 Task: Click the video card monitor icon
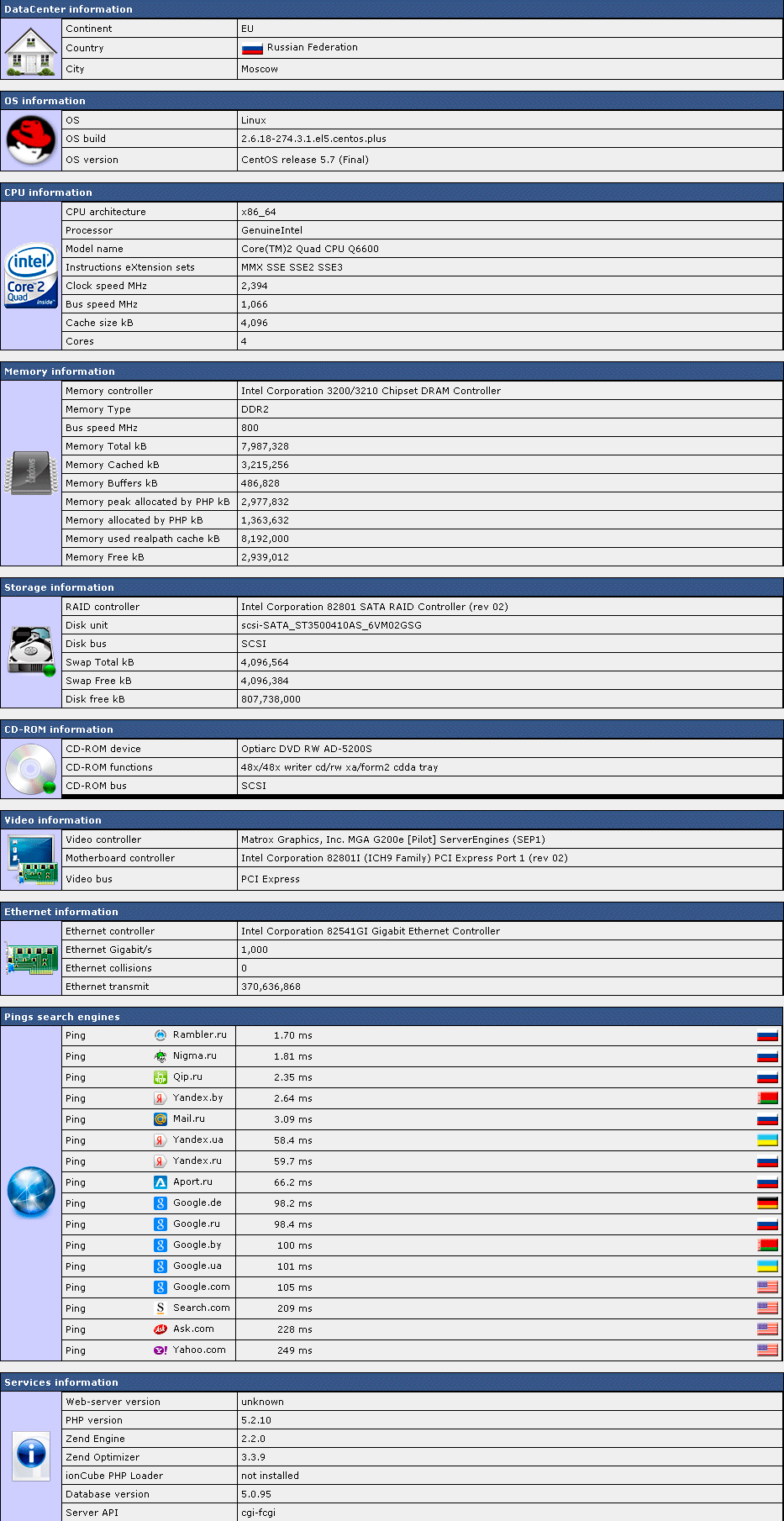[x=31, y=859]
